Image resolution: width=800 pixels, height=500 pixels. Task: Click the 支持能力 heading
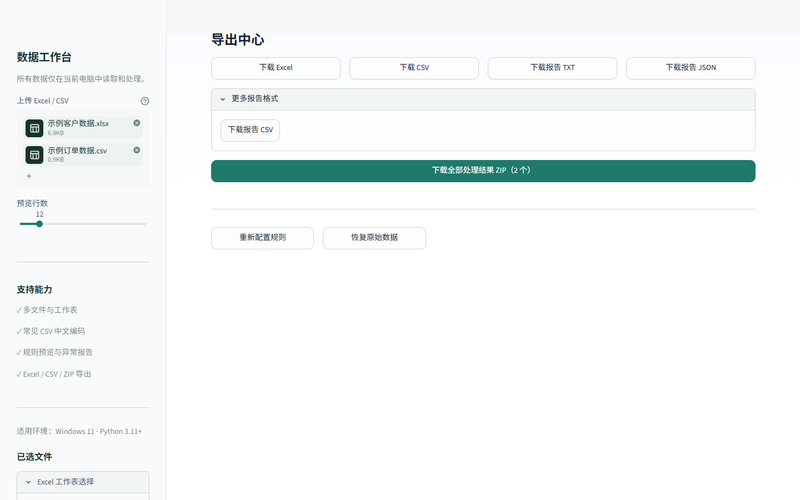pos(34,290)
